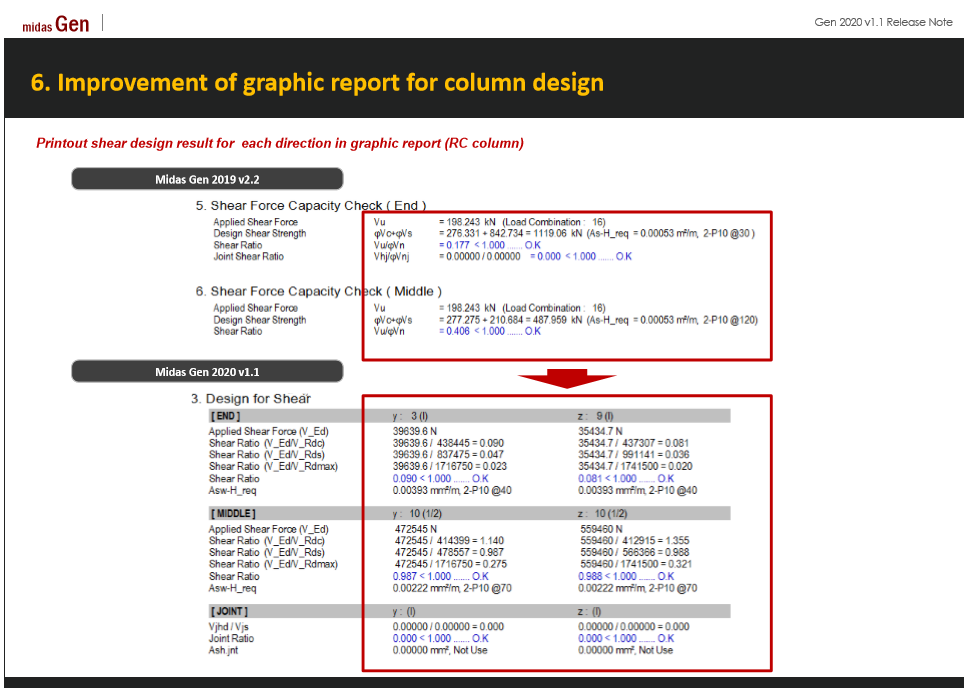Click the 'Midas Gen 2020 v1.1' label
Viewport: 969px width, 694px height.
207,372
